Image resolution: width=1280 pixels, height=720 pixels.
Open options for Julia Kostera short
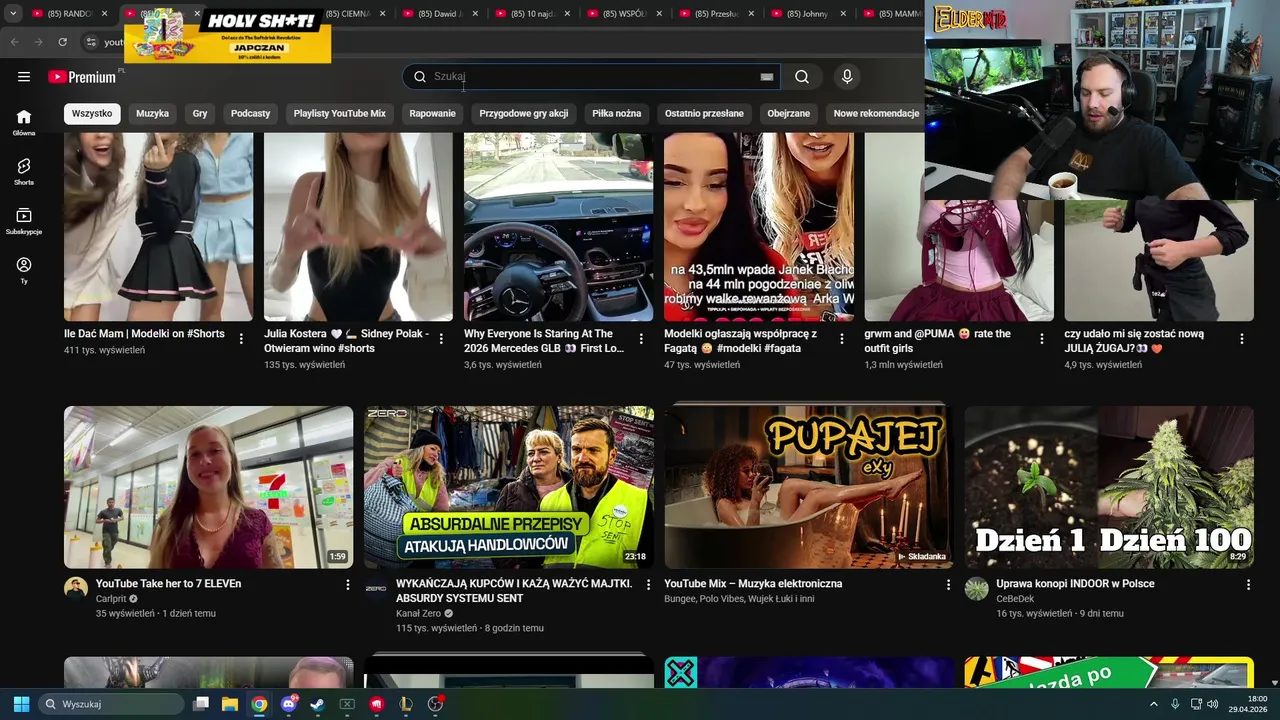441,339
